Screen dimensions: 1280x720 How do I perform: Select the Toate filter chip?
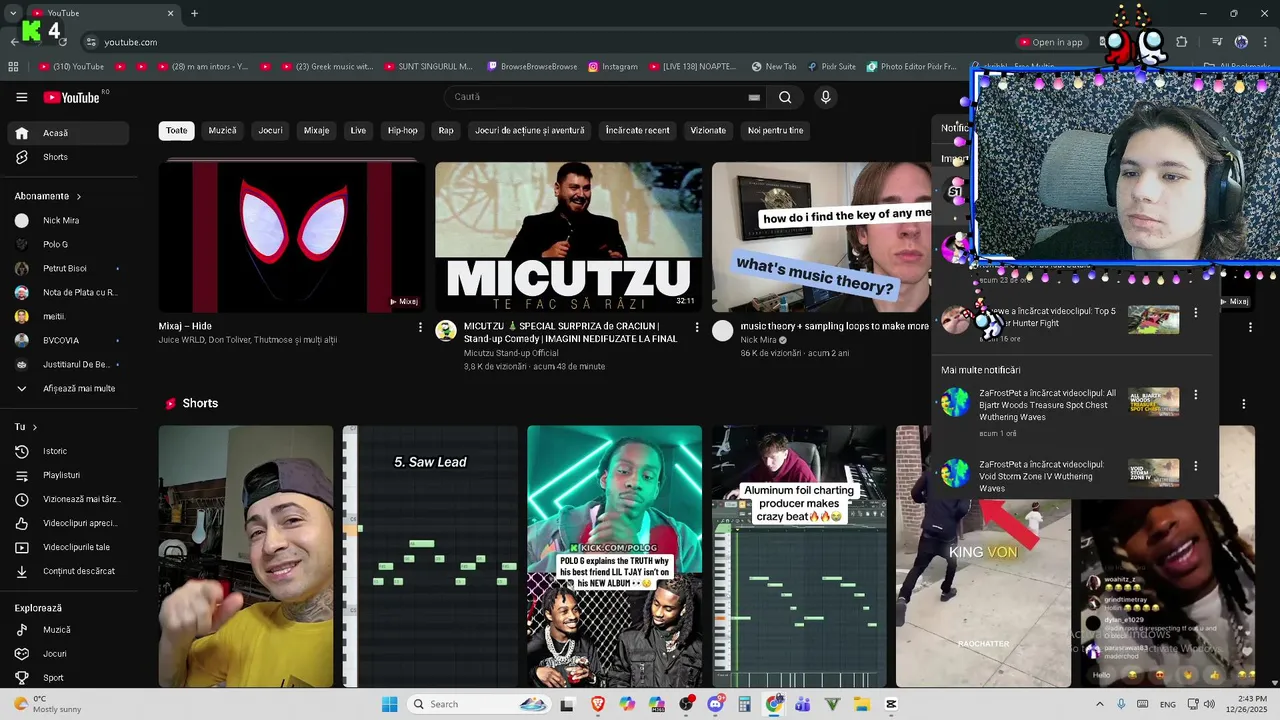click(176, 131)
